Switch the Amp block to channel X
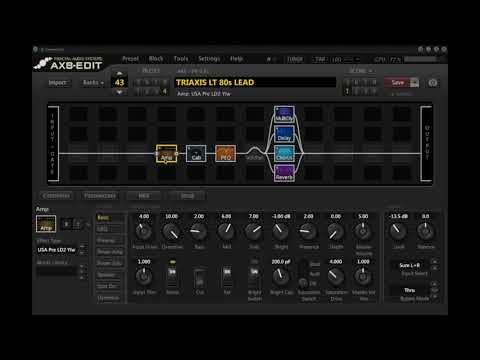The width and height of the screenshot is (480, 360). [x=66, y=224]
